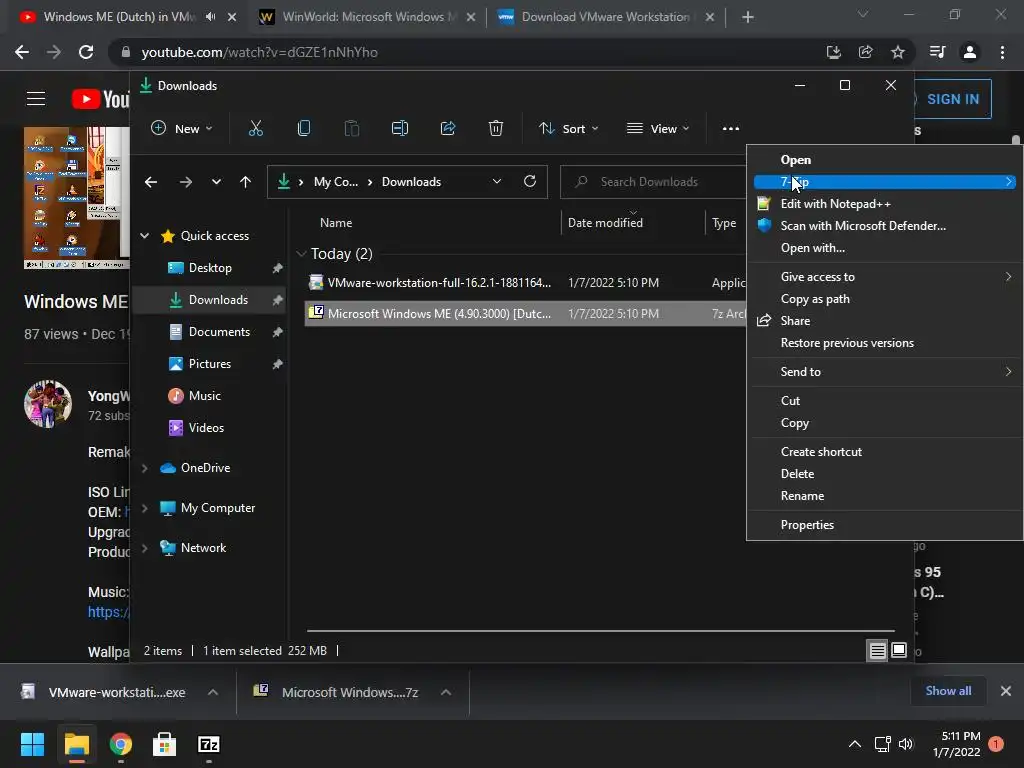Click the YouTube SIGN IN button
The image size is (1024, 768).
click(952, 99)
